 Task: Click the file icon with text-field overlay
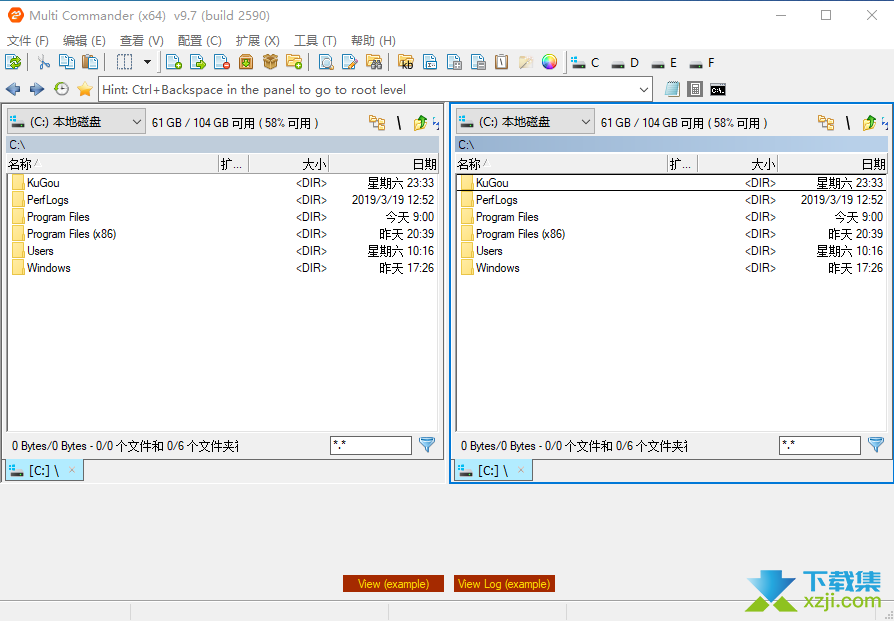click(x=430, y=62)
